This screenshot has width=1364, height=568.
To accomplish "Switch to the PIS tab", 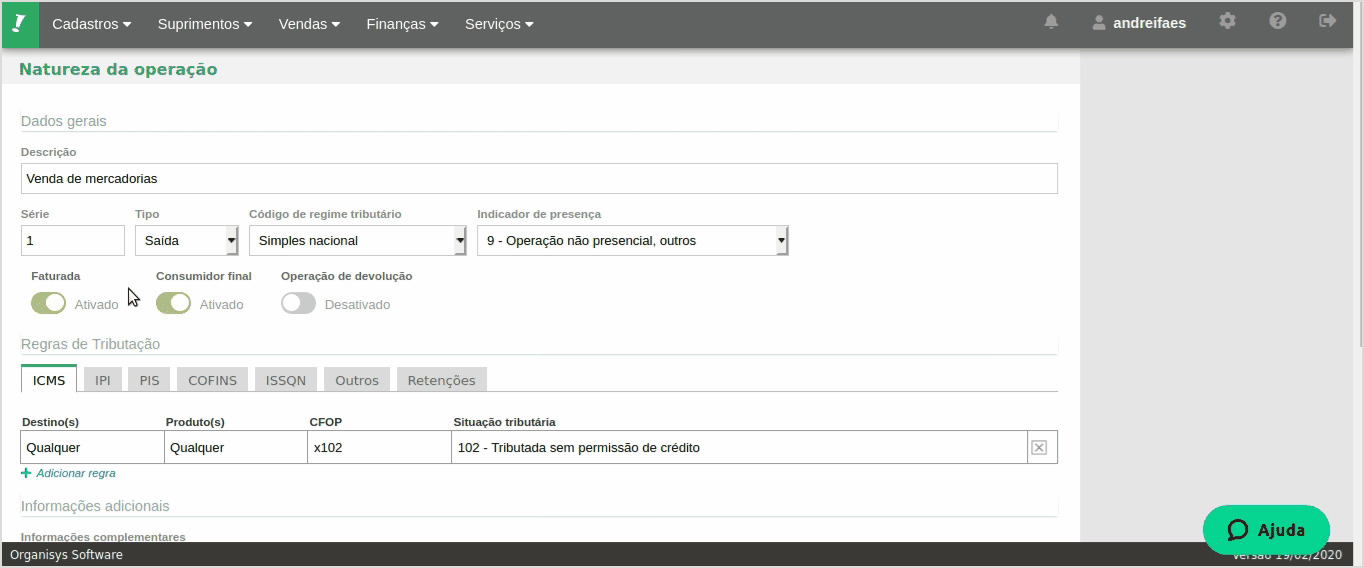I will tap(150, 380).
